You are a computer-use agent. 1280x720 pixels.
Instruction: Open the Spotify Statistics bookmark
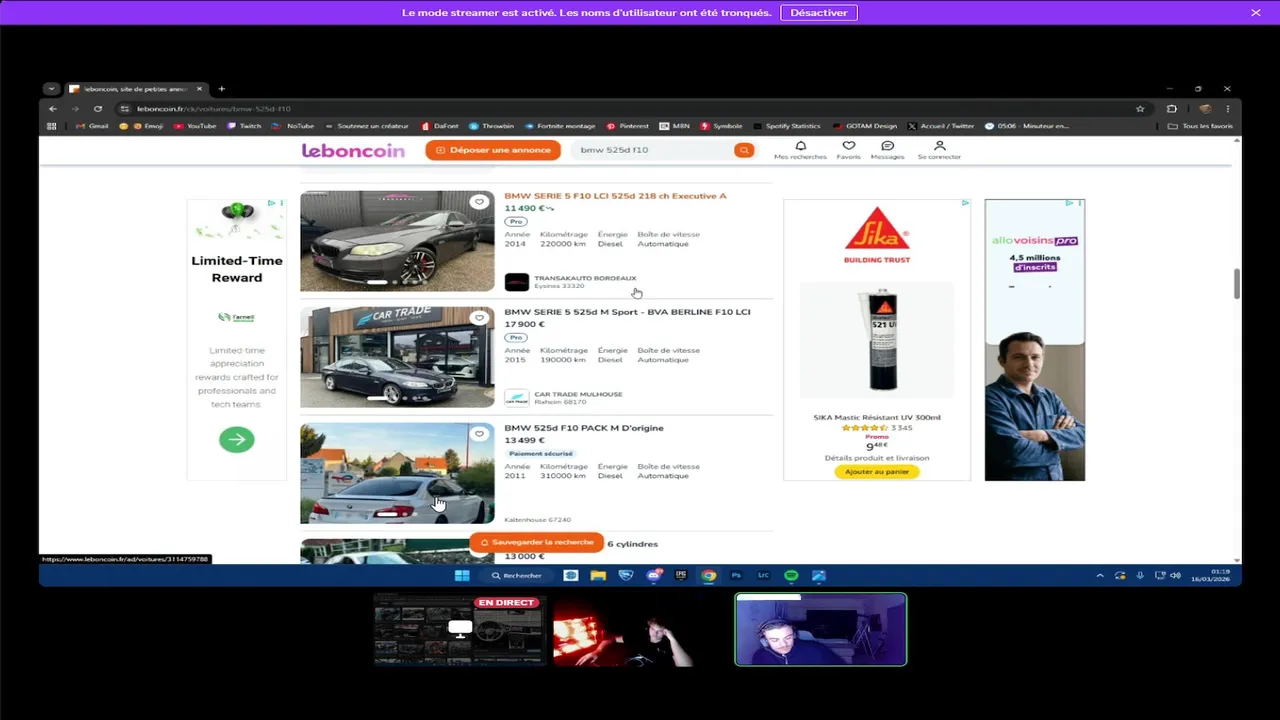point(786,126)
